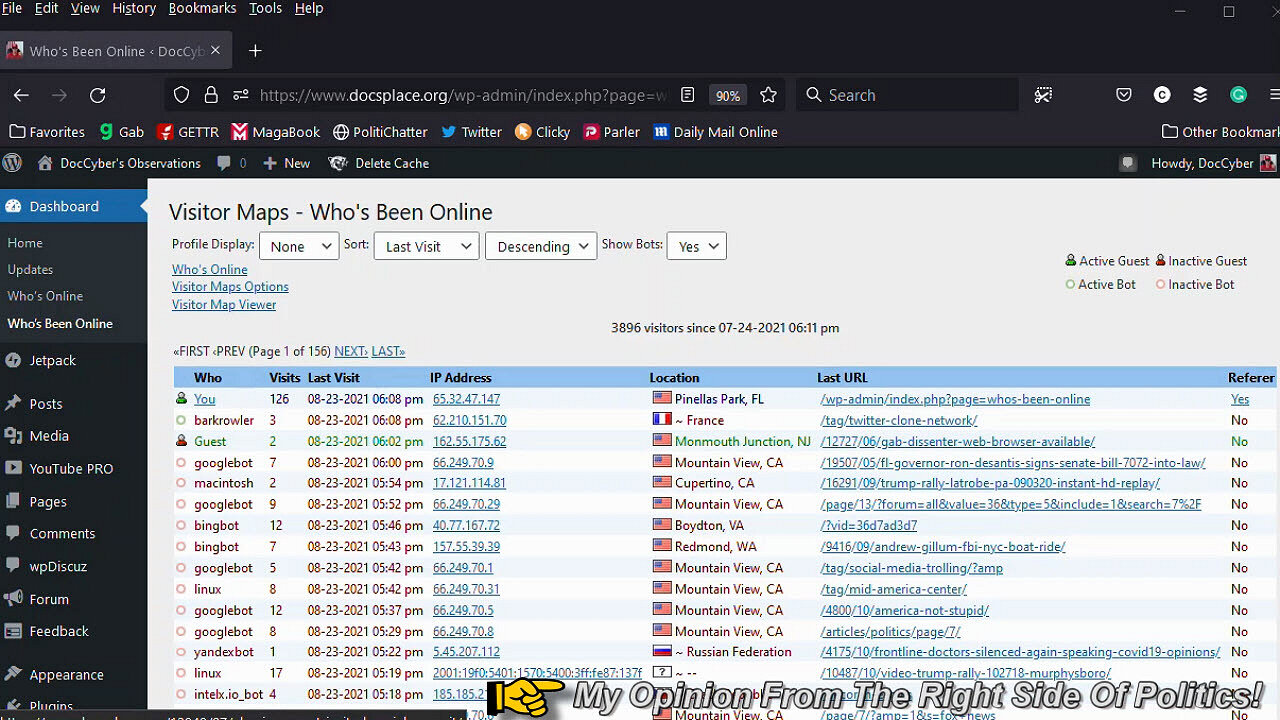
Task: Click the DocCyber avatar in admin bar
Action: (x=1268, y=163)
